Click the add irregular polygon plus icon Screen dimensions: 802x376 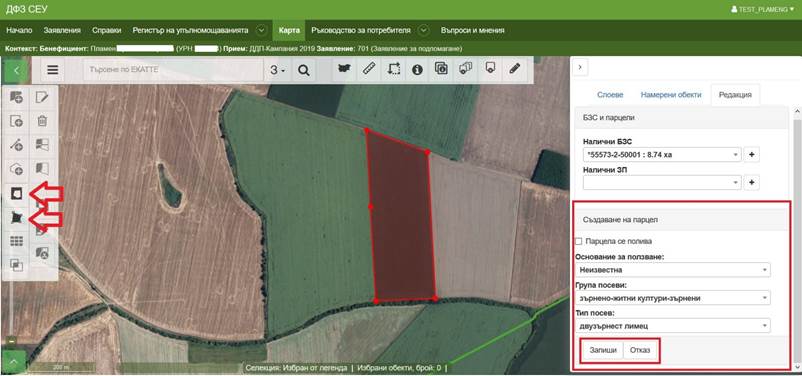click(16, 169)
